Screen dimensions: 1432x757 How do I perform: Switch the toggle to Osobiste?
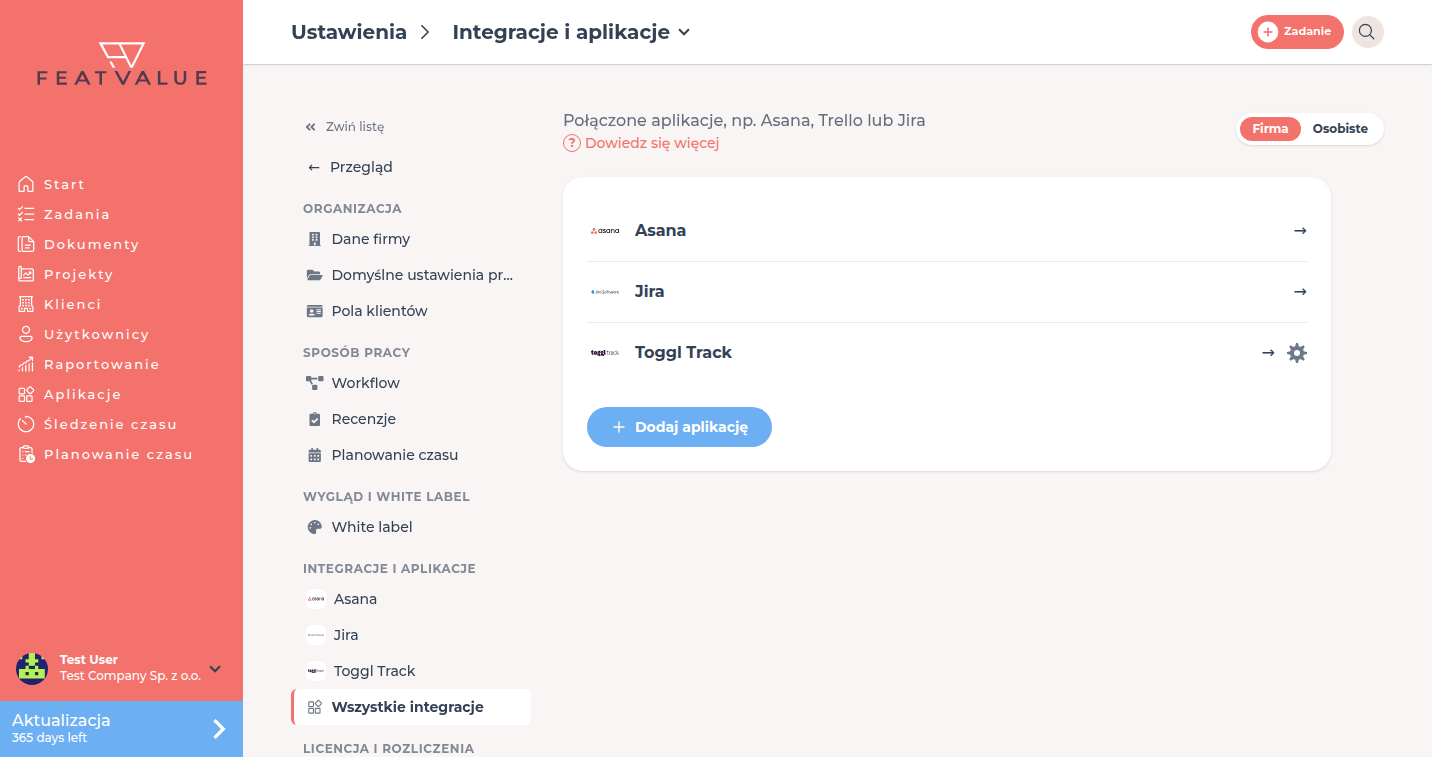click(1340, 129)
